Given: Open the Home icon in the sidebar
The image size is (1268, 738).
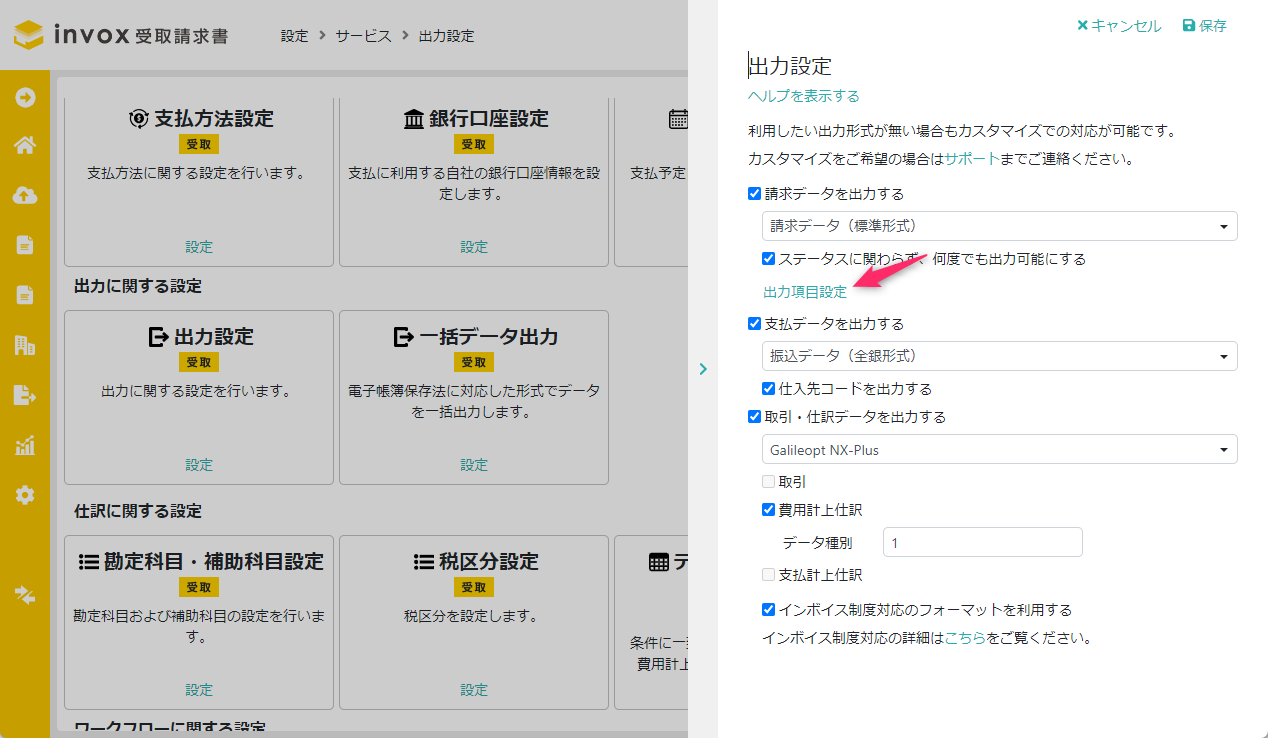Looking at the screenshot, I should click(24, 147).
